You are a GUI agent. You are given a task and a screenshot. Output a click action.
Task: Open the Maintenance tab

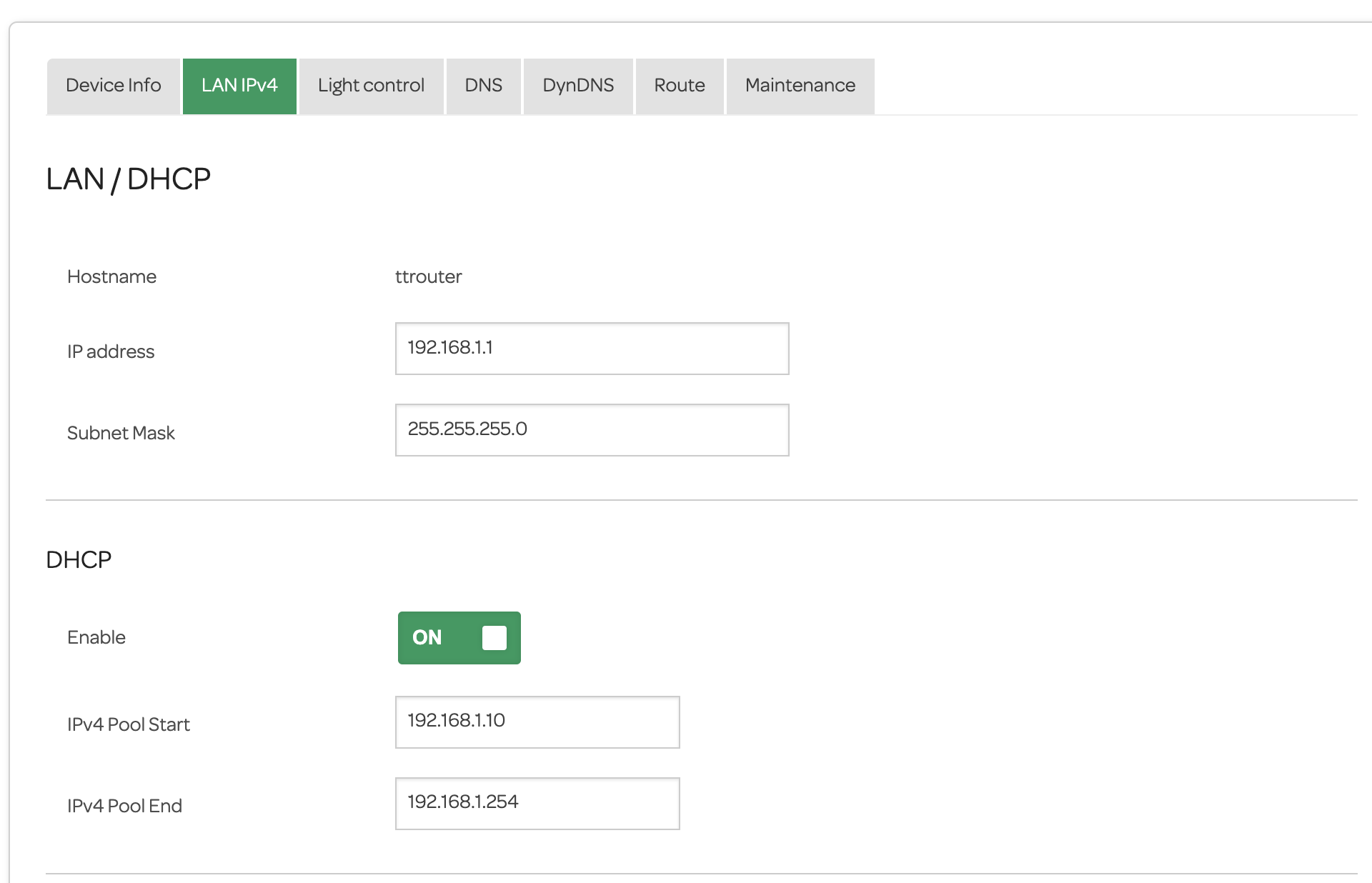pos(800,86)
